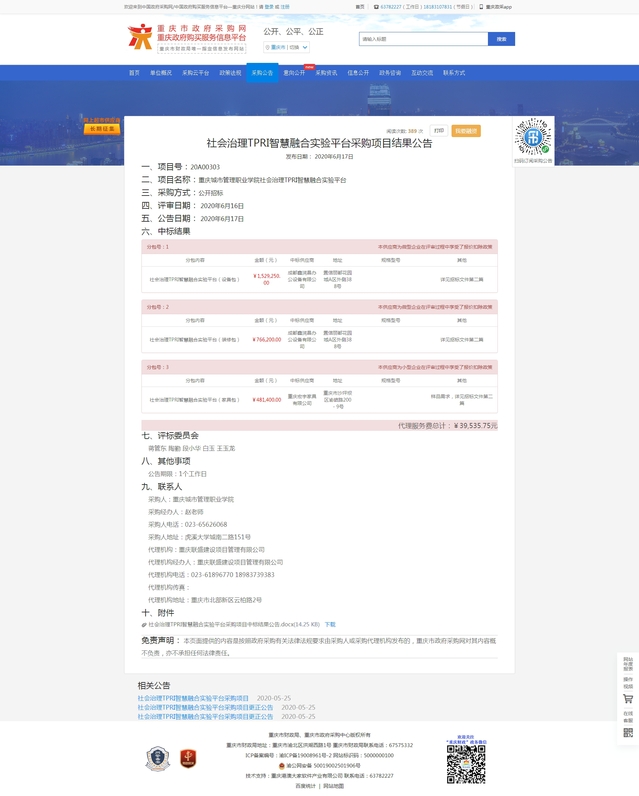Click the 网站地图 footer link
The height and width of the screenshot is (796, 639).
tap(334, 786)
